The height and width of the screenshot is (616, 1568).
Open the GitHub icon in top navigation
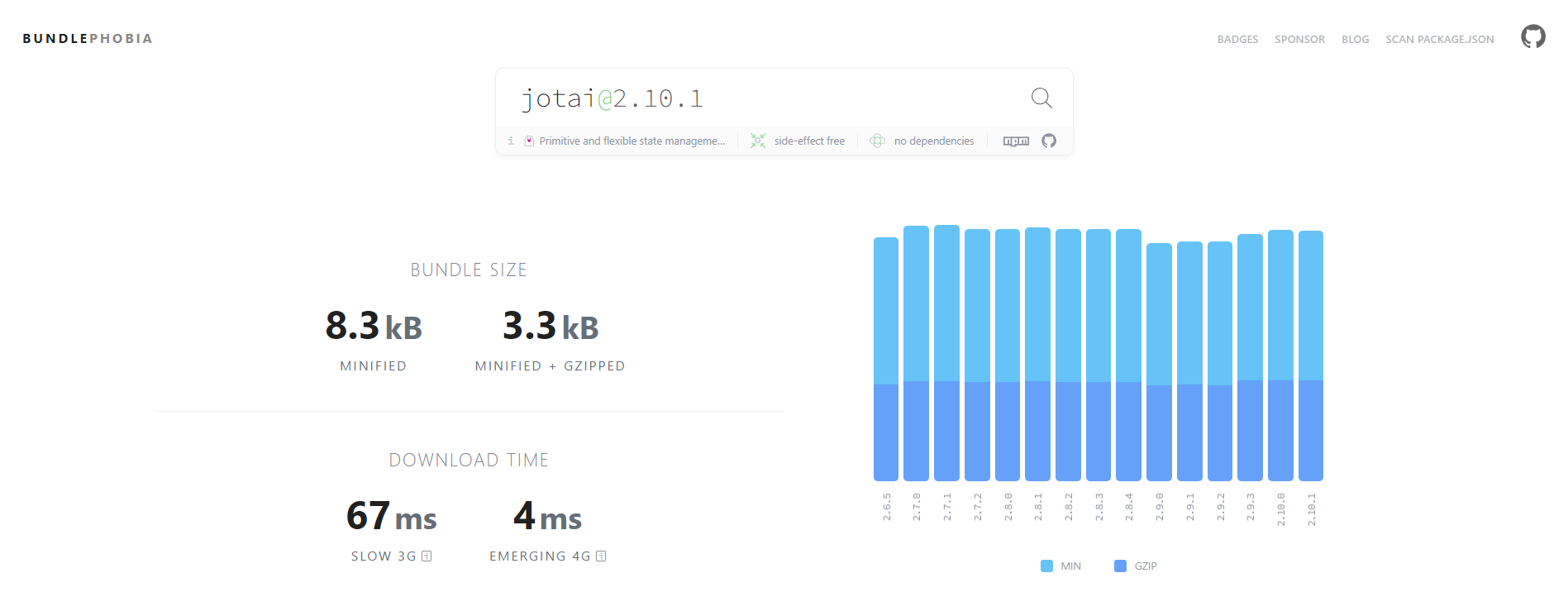click(x=1533, y=37)
